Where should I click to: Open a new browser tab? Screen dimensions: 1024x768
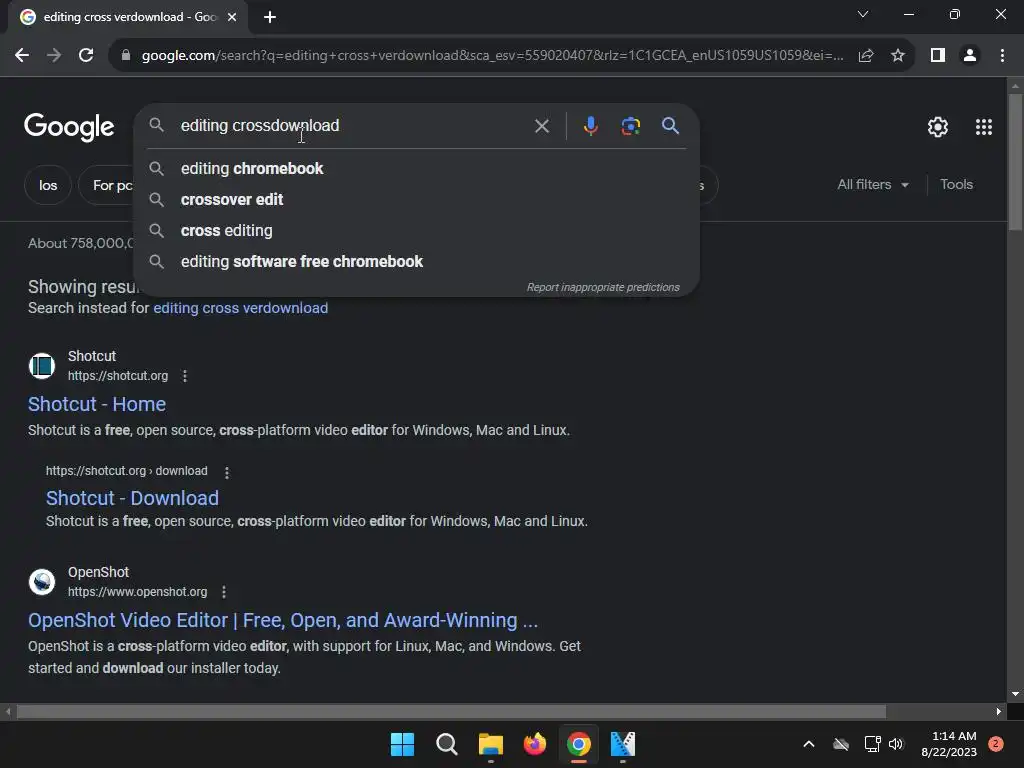click(270, 17)
